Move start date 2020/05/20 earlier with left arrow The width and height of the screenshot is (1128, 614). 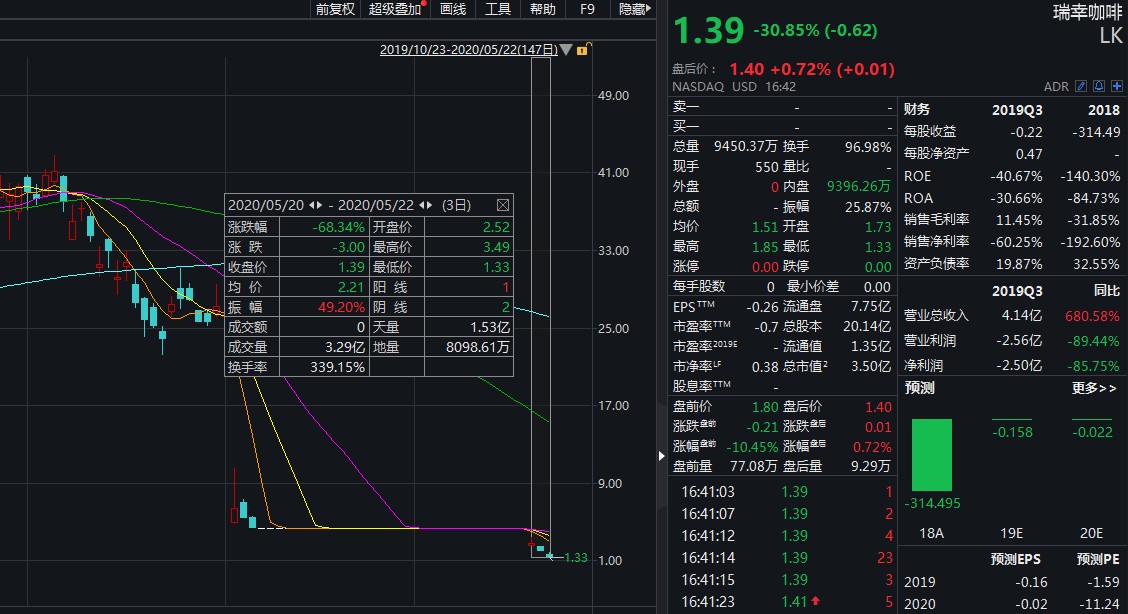(311, 205)
